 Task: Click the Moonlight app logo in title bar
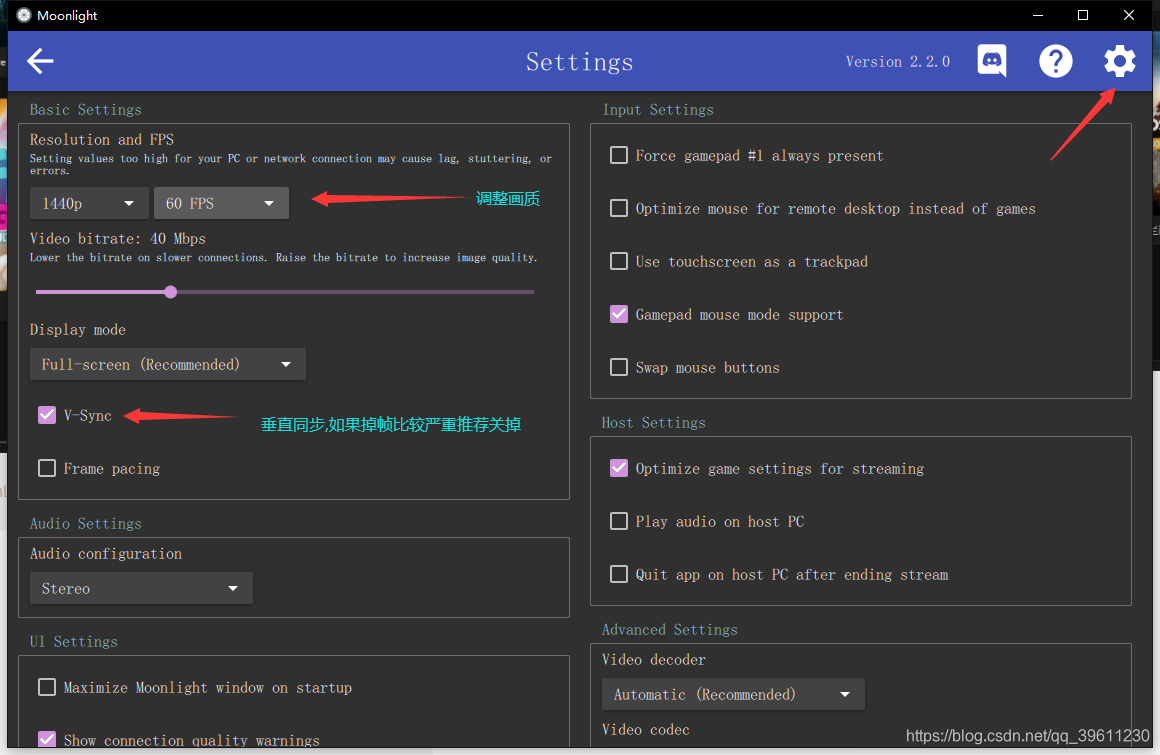tap(24, 15)
